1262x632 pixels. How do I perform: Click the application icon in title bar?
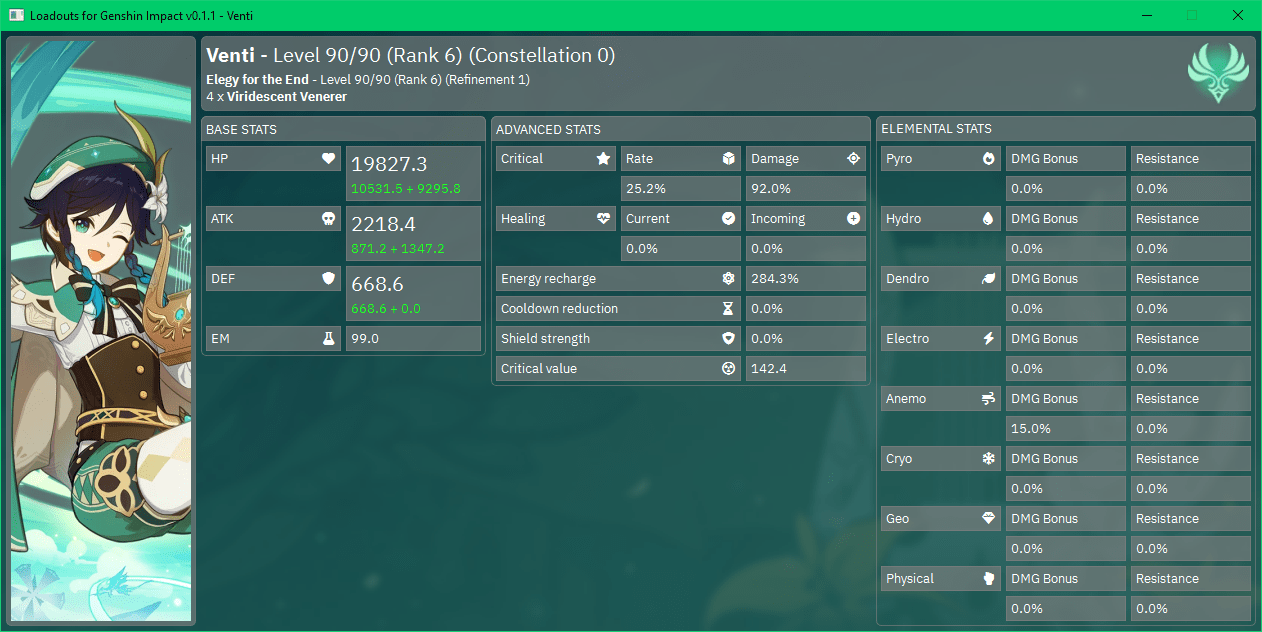tap(17, 15)
